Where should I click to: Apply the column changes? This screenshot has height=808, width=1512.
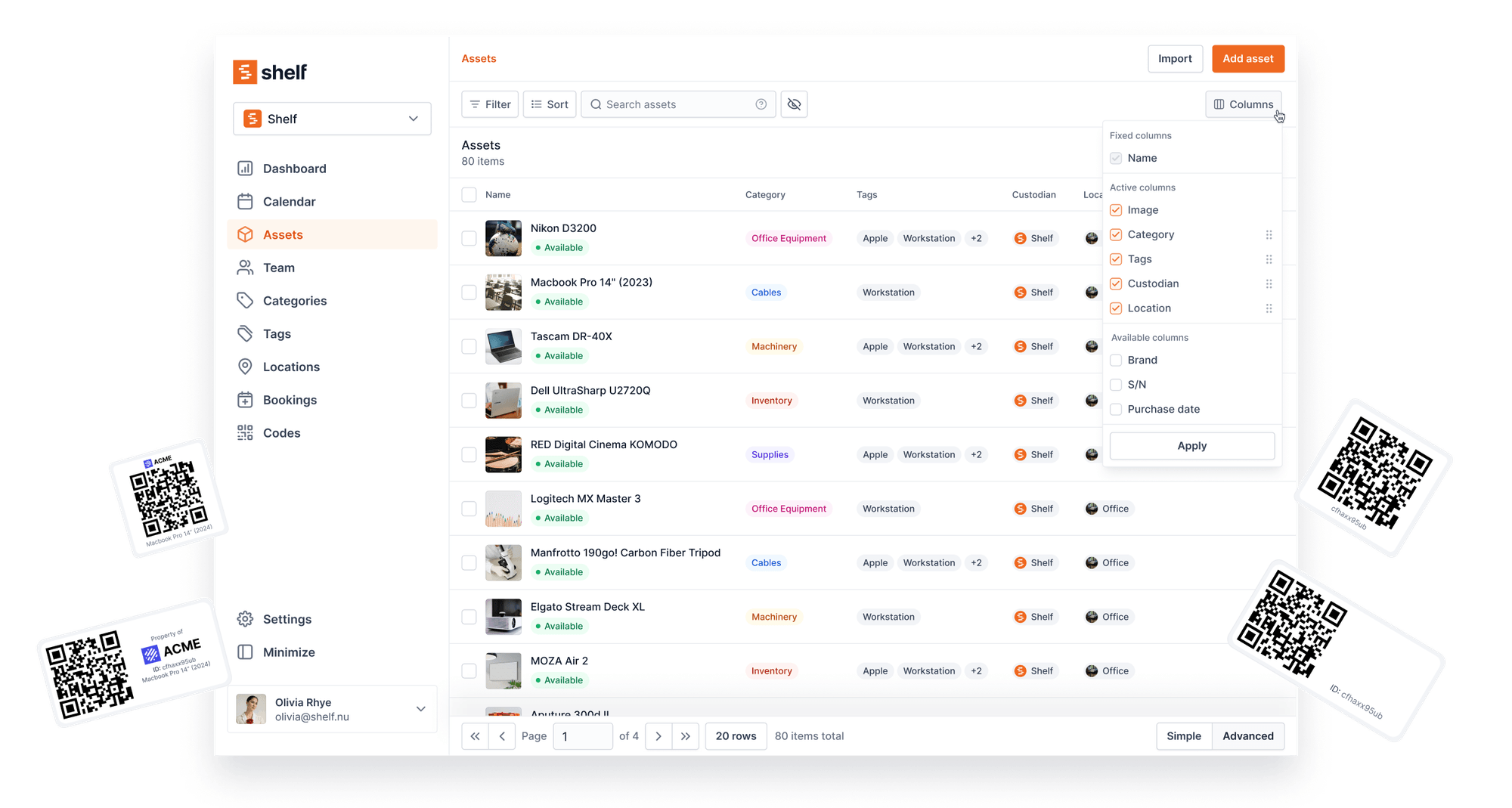[x=1191, y=446]
